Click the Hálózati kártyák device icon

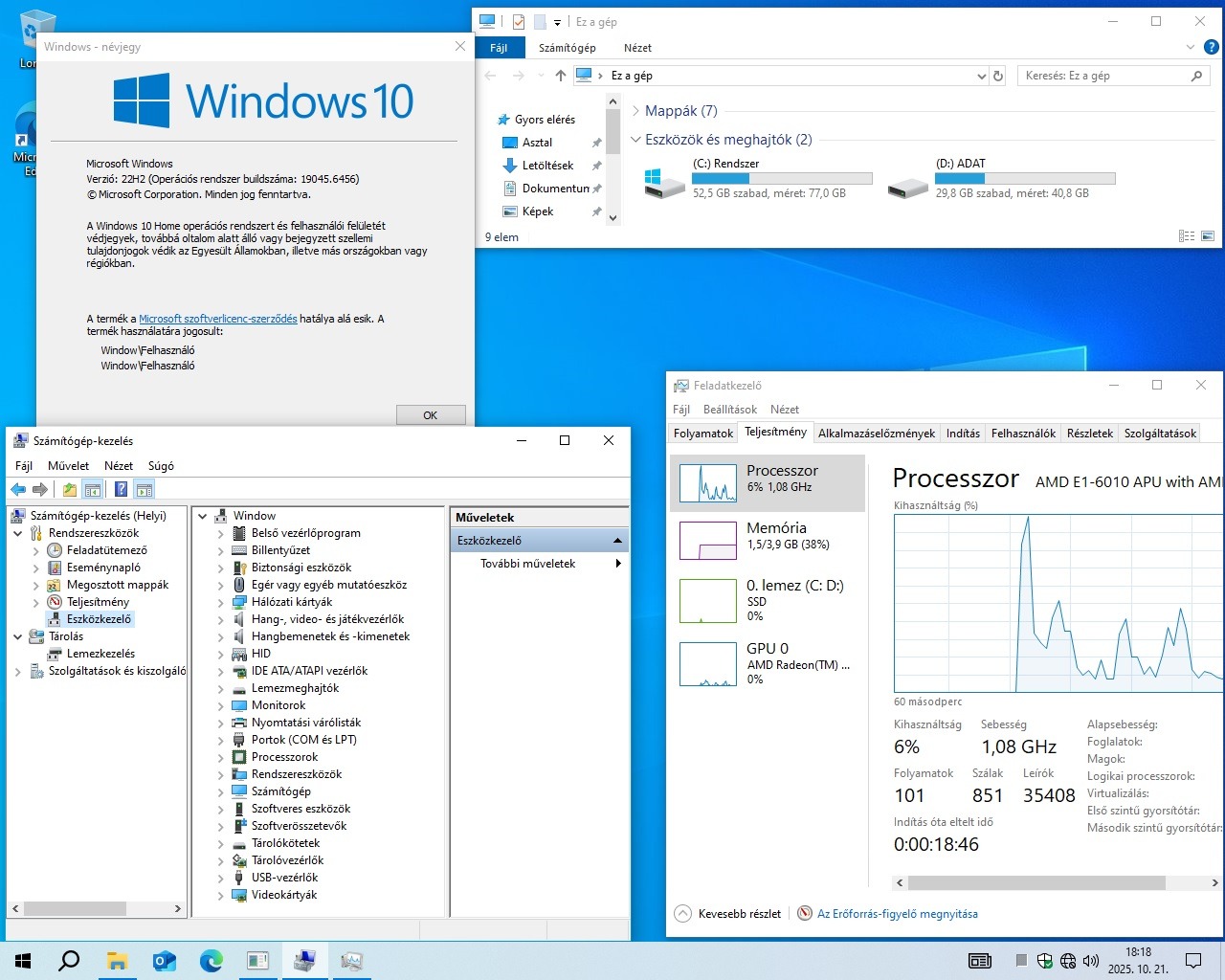pyautogui.click(x=240, y=602)
